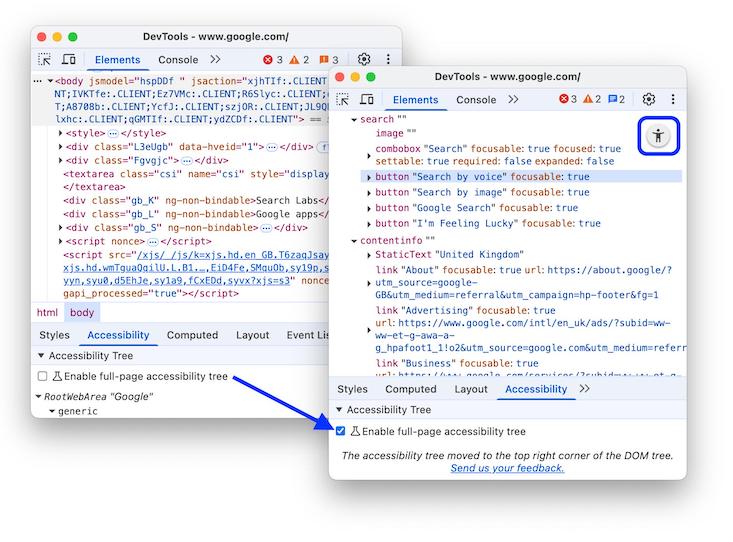Collapse the Accessibility Tree section in the front window
Image resolution: width=733 pixels, height=542 pixels.
339,410
